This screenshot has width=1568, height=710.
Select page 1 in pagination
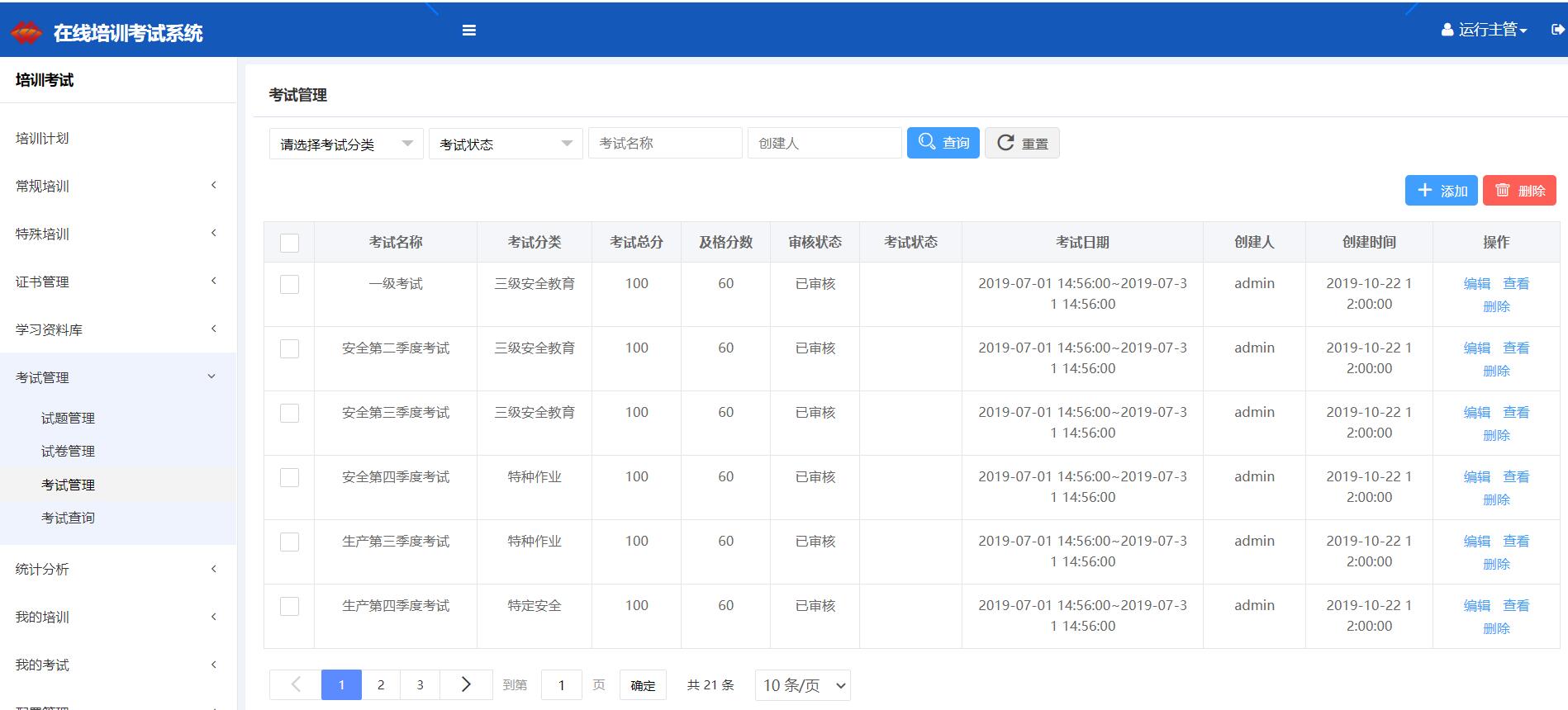click(341, 684)
